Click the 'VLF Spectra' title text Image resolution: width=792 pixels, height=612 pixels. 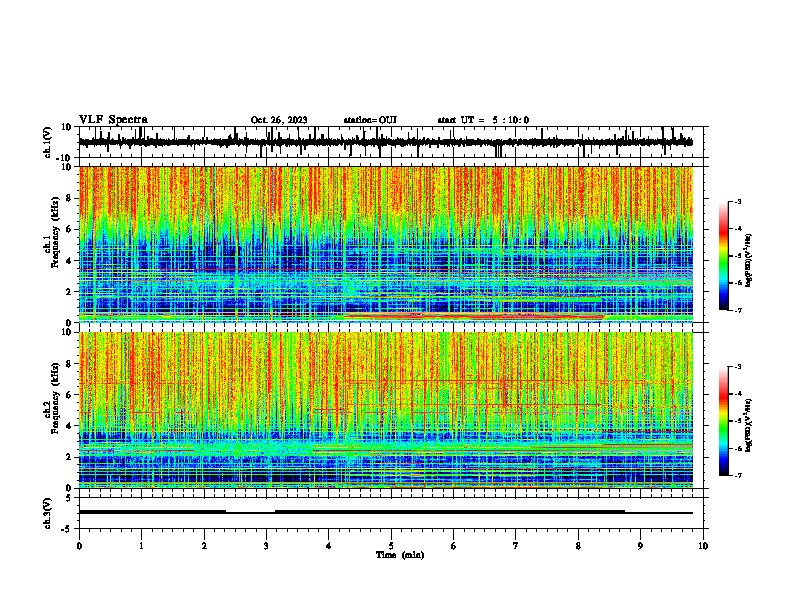(113, 120)
